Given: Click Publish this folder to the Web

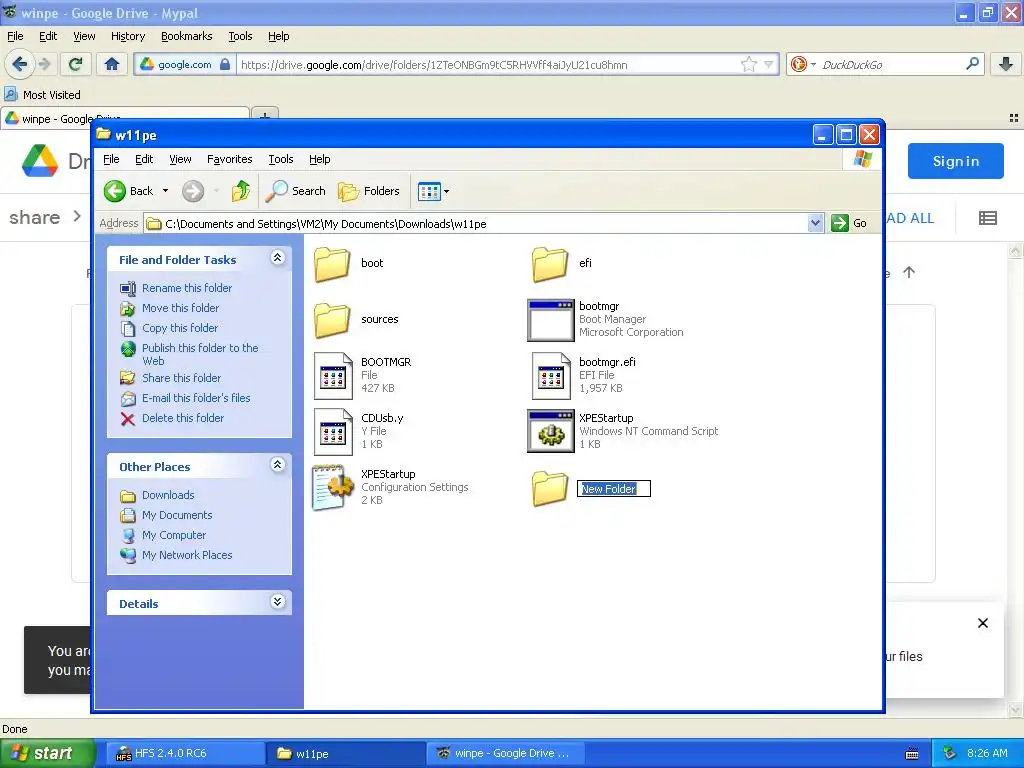Looking at the screenshot, I should (200, 355).
